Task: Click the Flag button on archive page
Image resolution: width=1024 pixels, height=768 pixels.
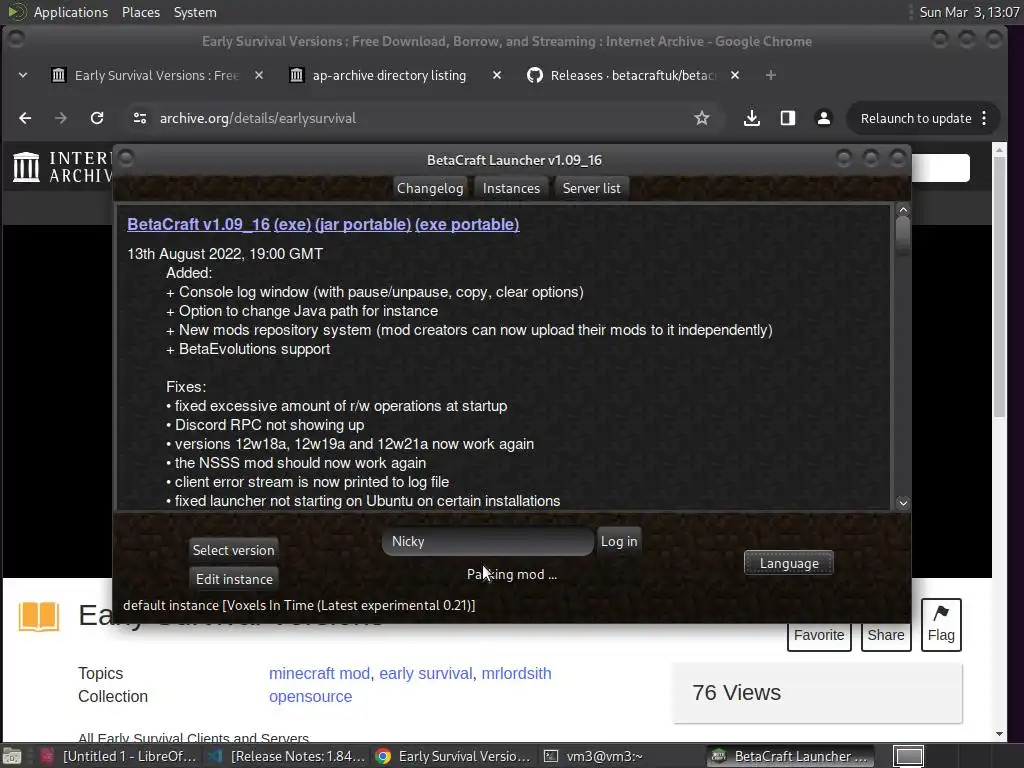Action: click(941, 624)
